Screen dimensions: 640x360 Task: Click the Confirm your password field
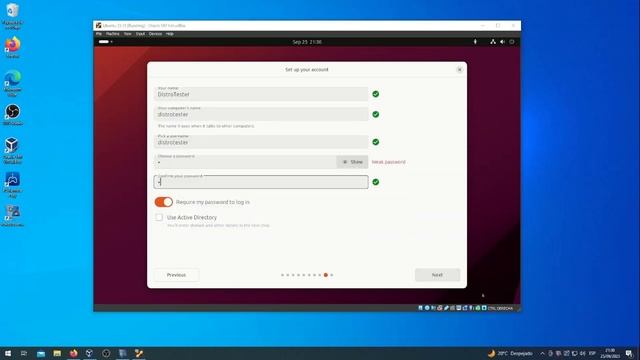[x=261, y=182]
